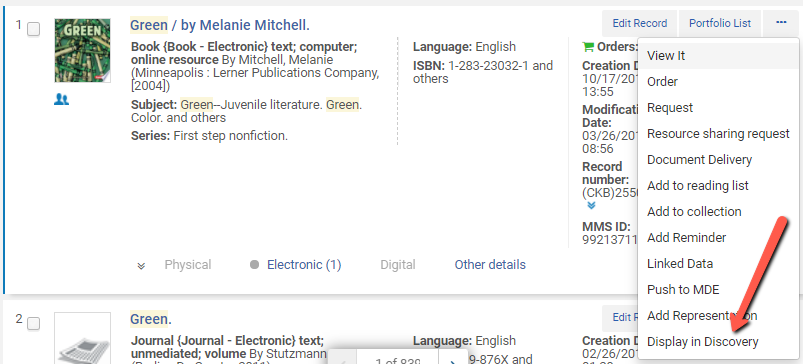The width and height of the screenshot is (803, 364).
Task: Click the Language: English text of record 1
Action: [x=464, y=47]
